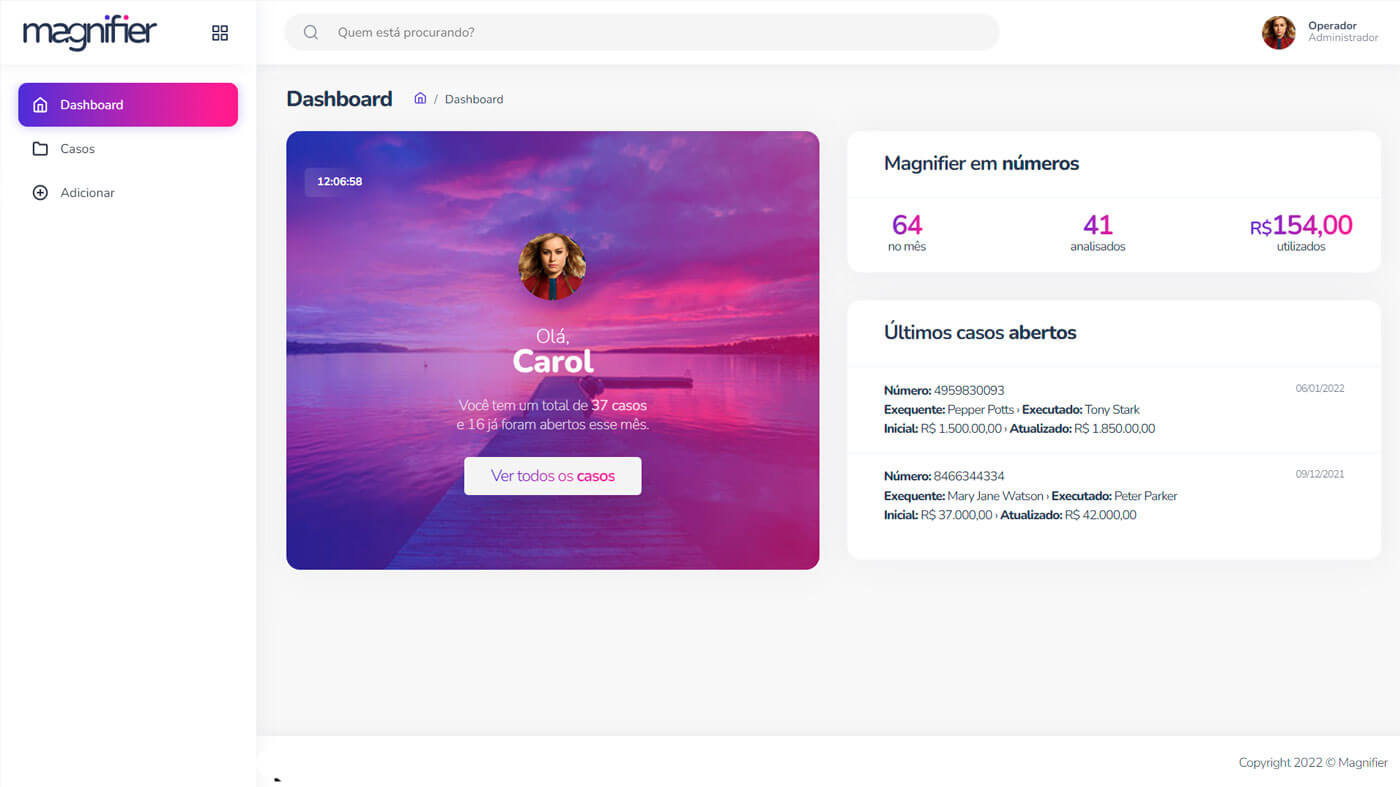Viewport: 1400px width, 787px height.
Task: Click the Adicionar plus circle icon
Action: point(40,193)
